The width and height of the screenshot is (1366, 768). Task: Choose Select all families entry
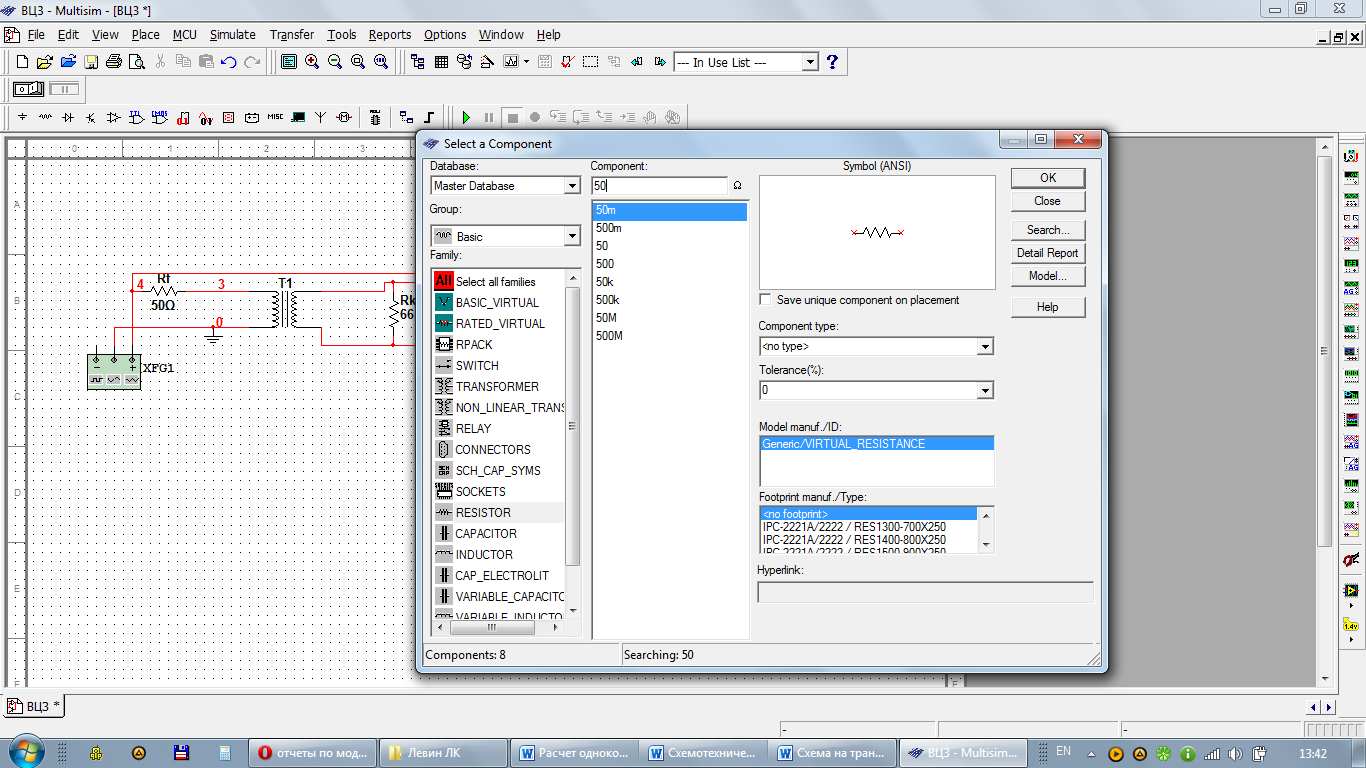tap(495, 282)
